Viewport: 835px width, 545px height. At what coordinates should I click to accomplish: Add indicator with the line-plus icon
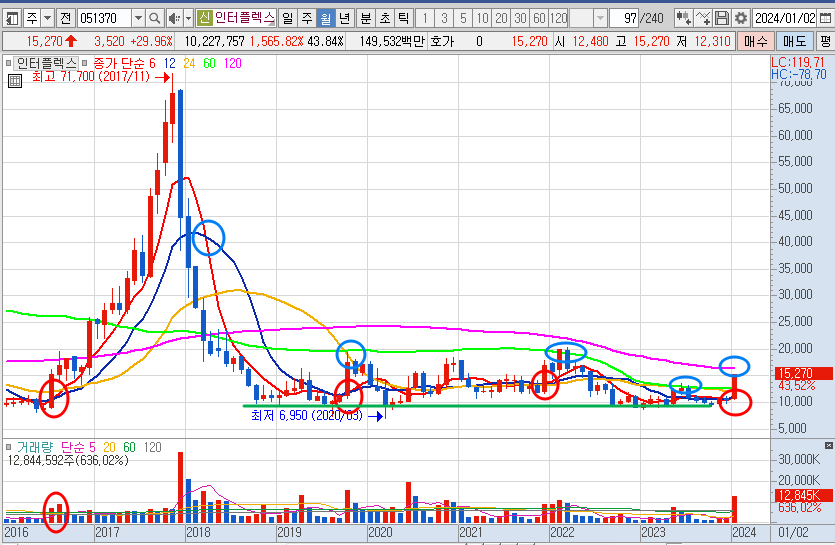(x=703, y=19)
